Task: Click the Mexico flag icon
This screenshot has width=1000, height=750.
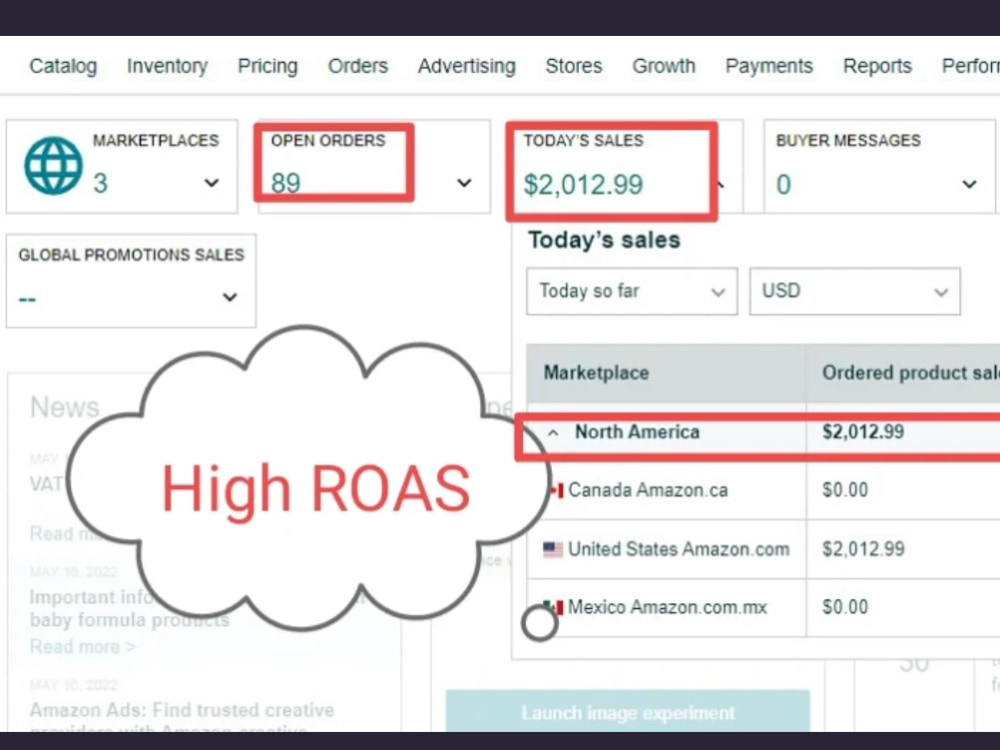Action: 554,607
